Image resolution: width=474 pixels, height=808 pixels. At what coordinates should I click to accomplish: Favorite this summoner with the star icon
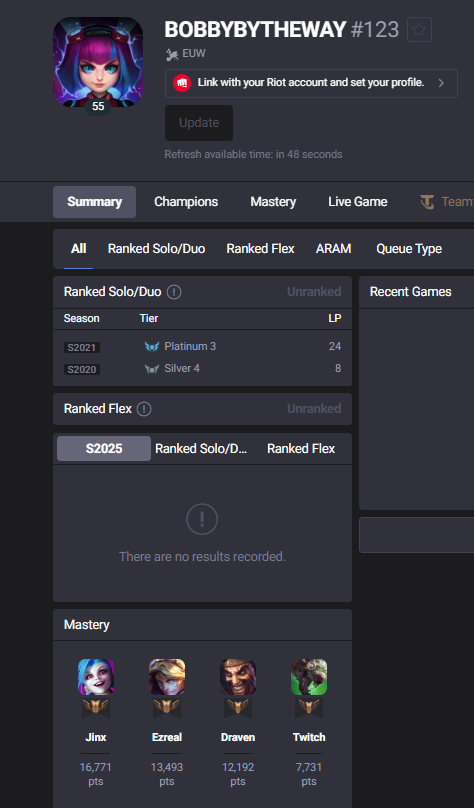pyautogui.click(x=419, y=29)
